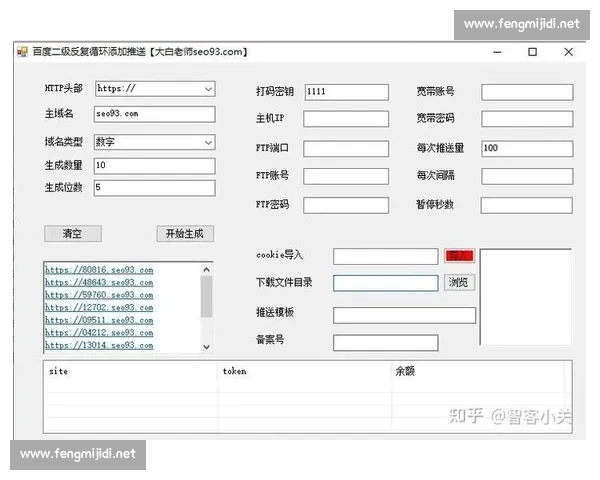600x480 pixels.
Task: Close the window
Action: (x=569, y=52)
